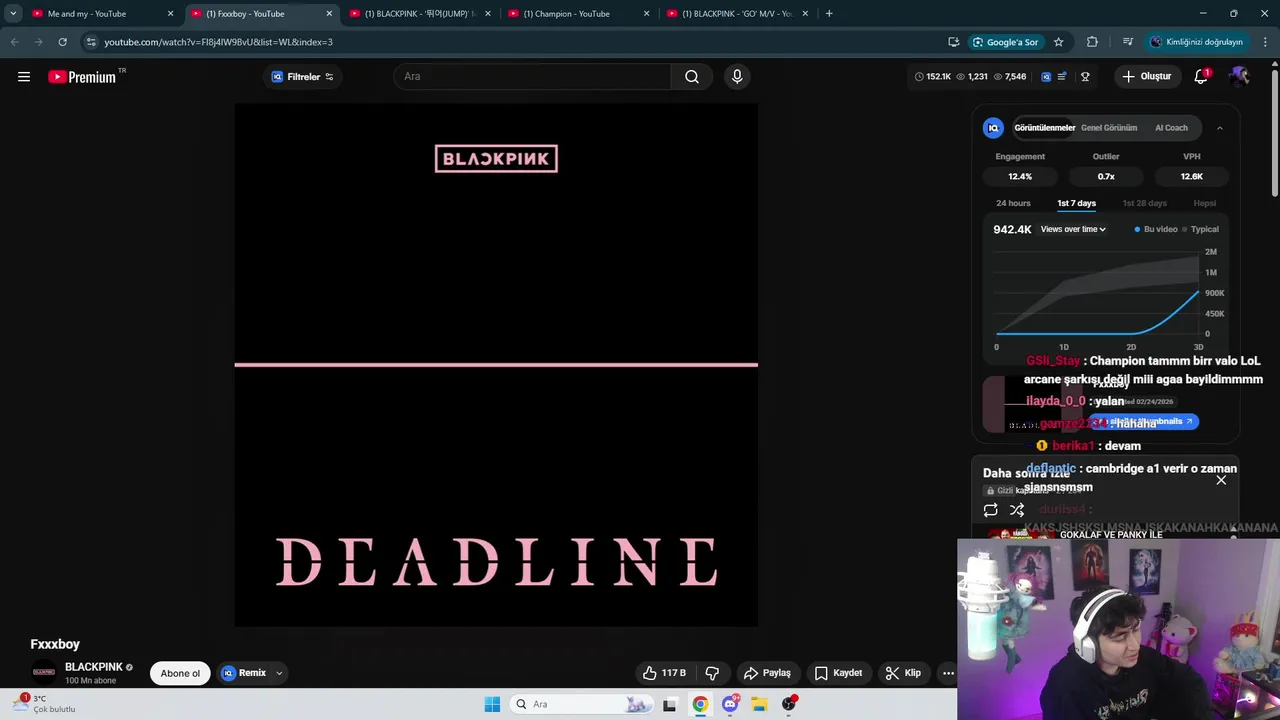Toggle the Typical legend series
Screen dimensions: 1280x720
pyautogui.click(x=1200, y=229)
